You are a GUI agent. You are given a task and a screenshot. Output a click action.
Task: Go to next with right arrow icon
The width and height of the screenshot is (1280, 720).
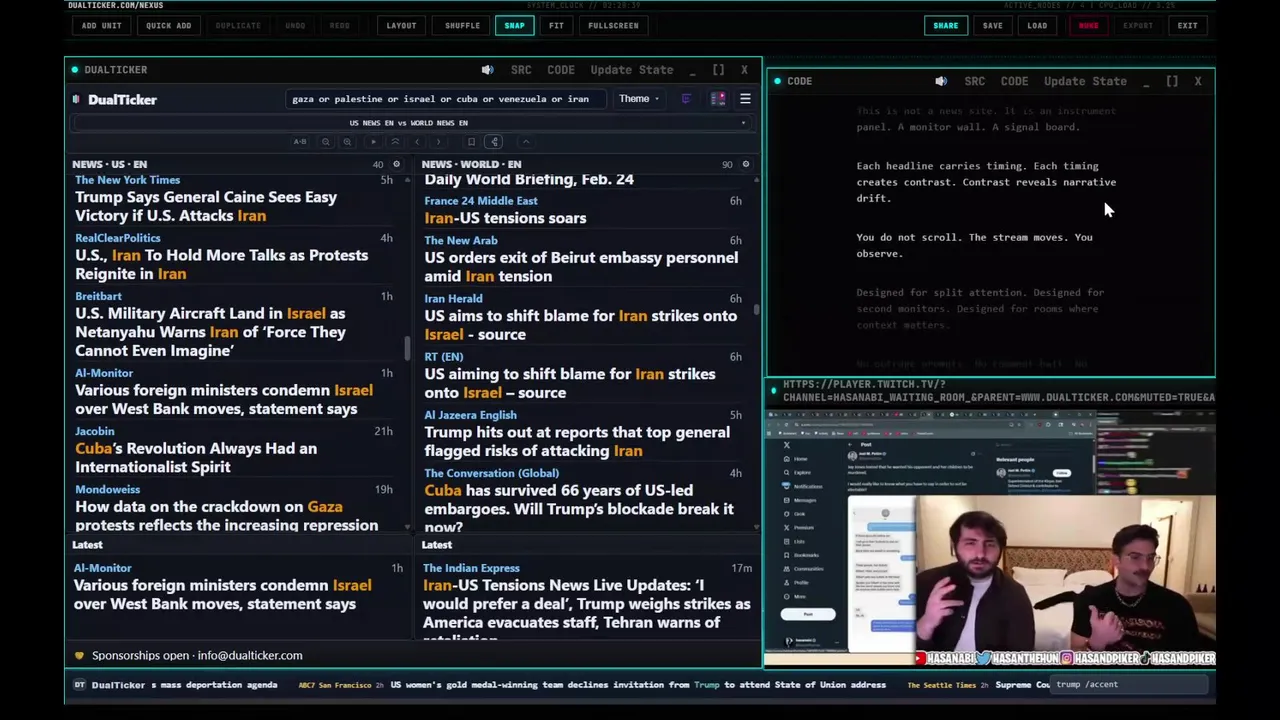[x=438, y=142]
